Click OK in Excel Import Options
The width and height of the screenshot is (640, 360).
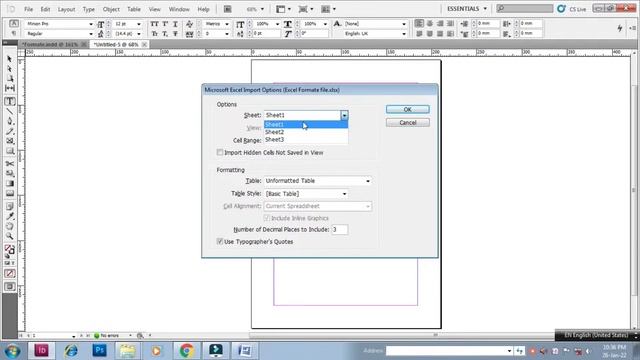click(x=407, y=109)
